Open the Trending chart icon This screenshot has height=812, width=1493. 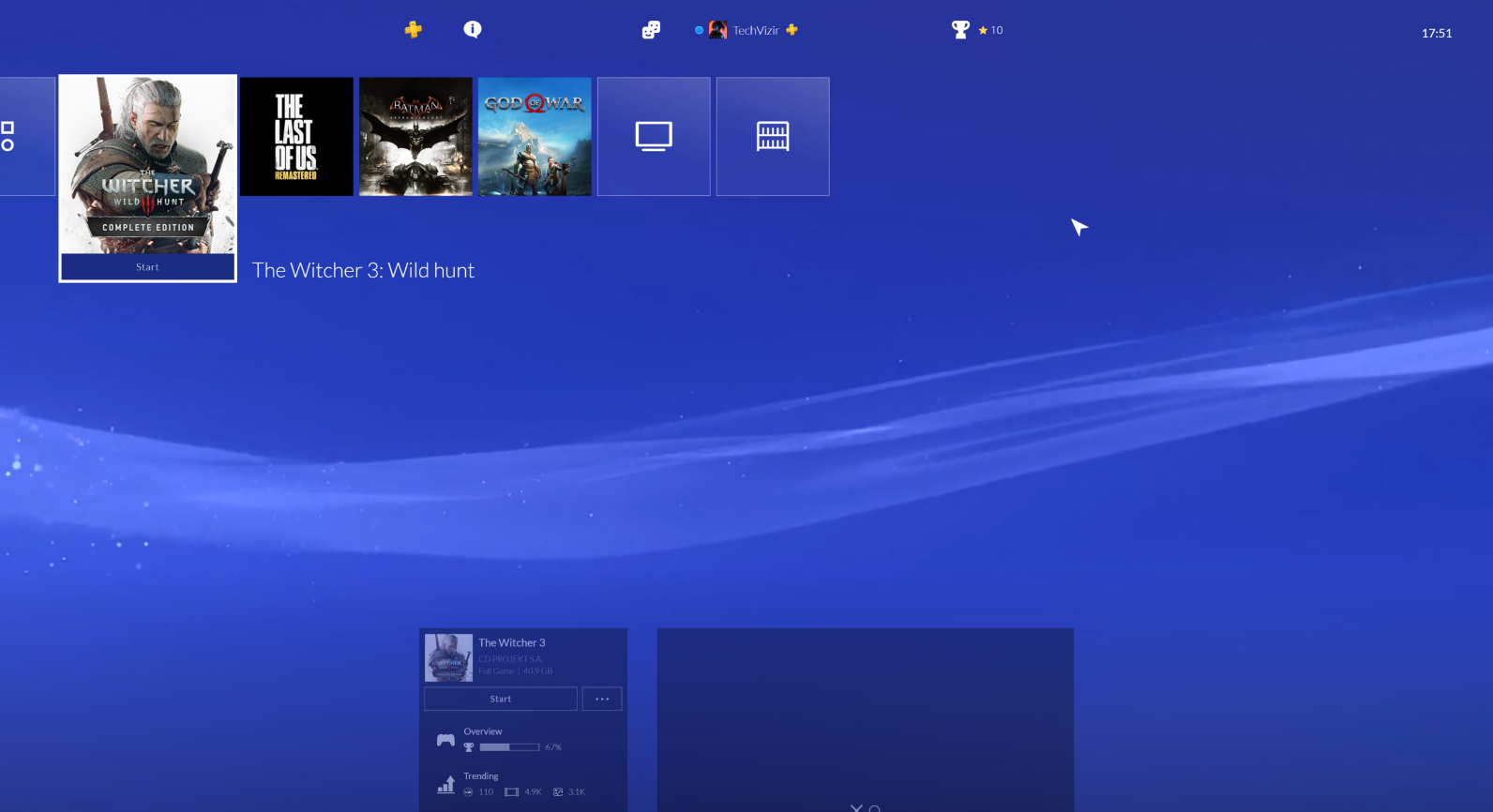coord(445,785)
